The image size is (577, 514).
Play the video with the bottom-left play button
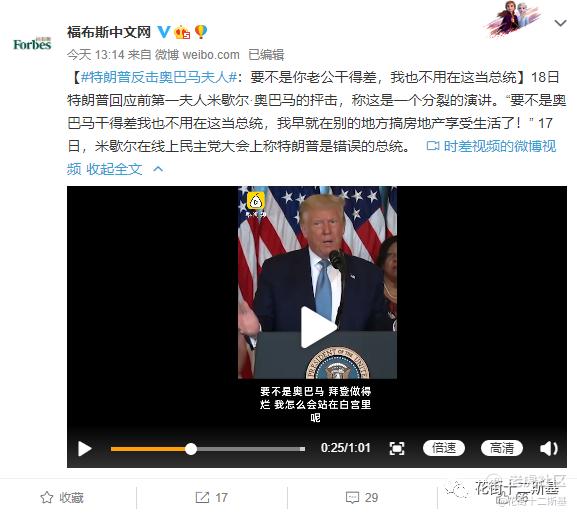[85, 449]
